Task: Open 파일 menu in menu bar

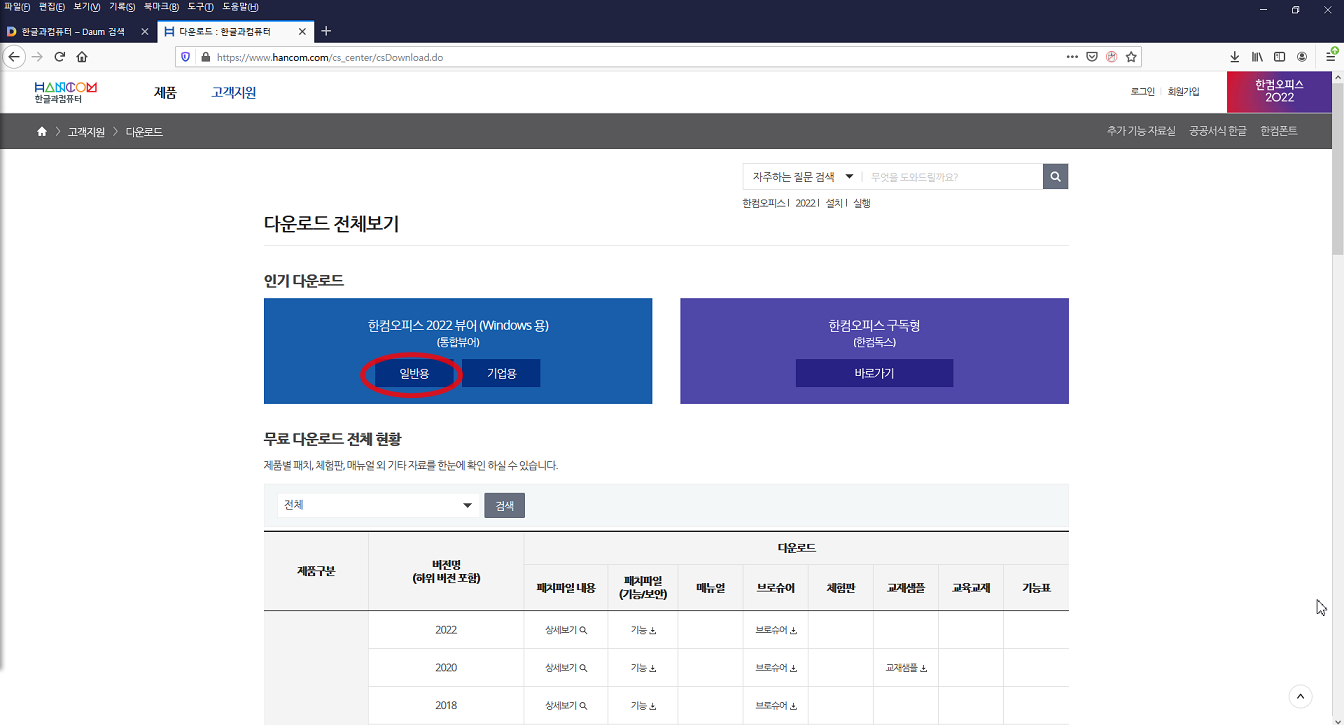Action: 17,7
